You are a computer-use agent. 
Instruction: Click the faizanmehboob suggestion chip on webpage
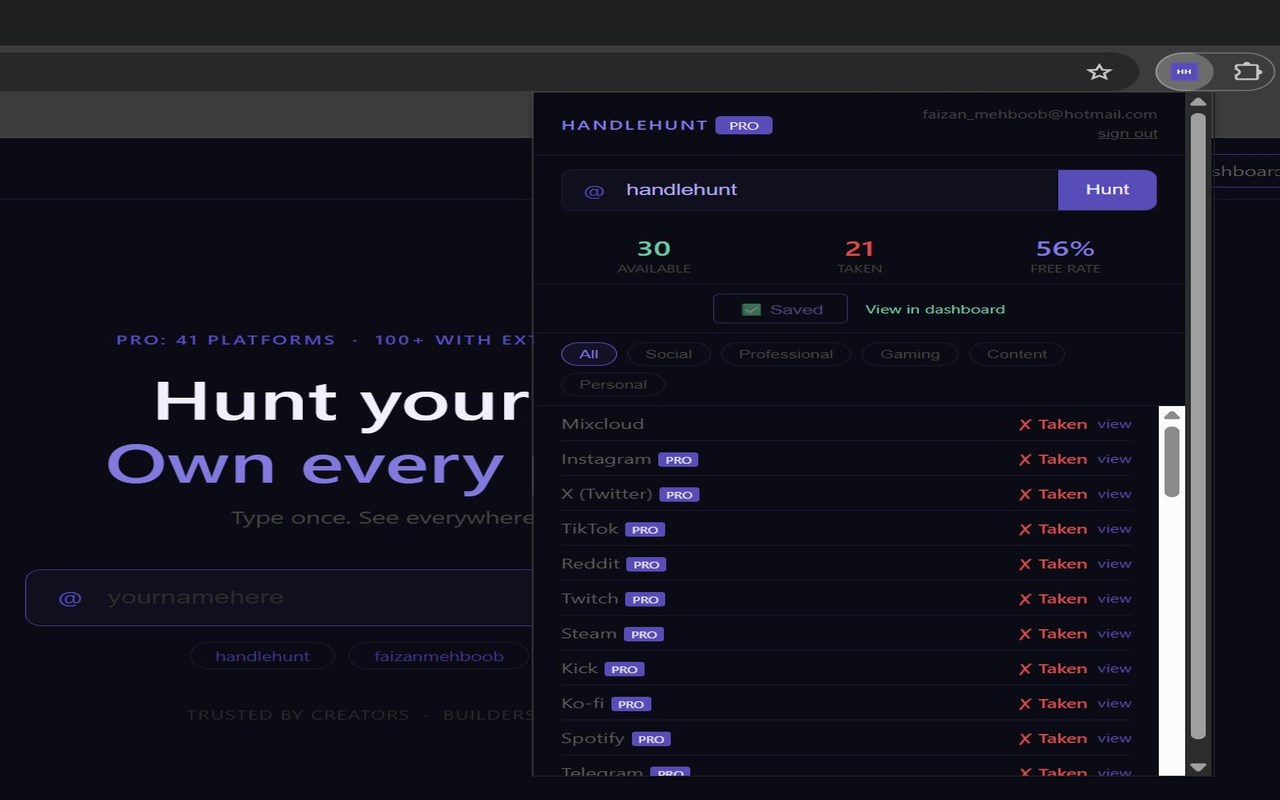[x=438, y=656]
